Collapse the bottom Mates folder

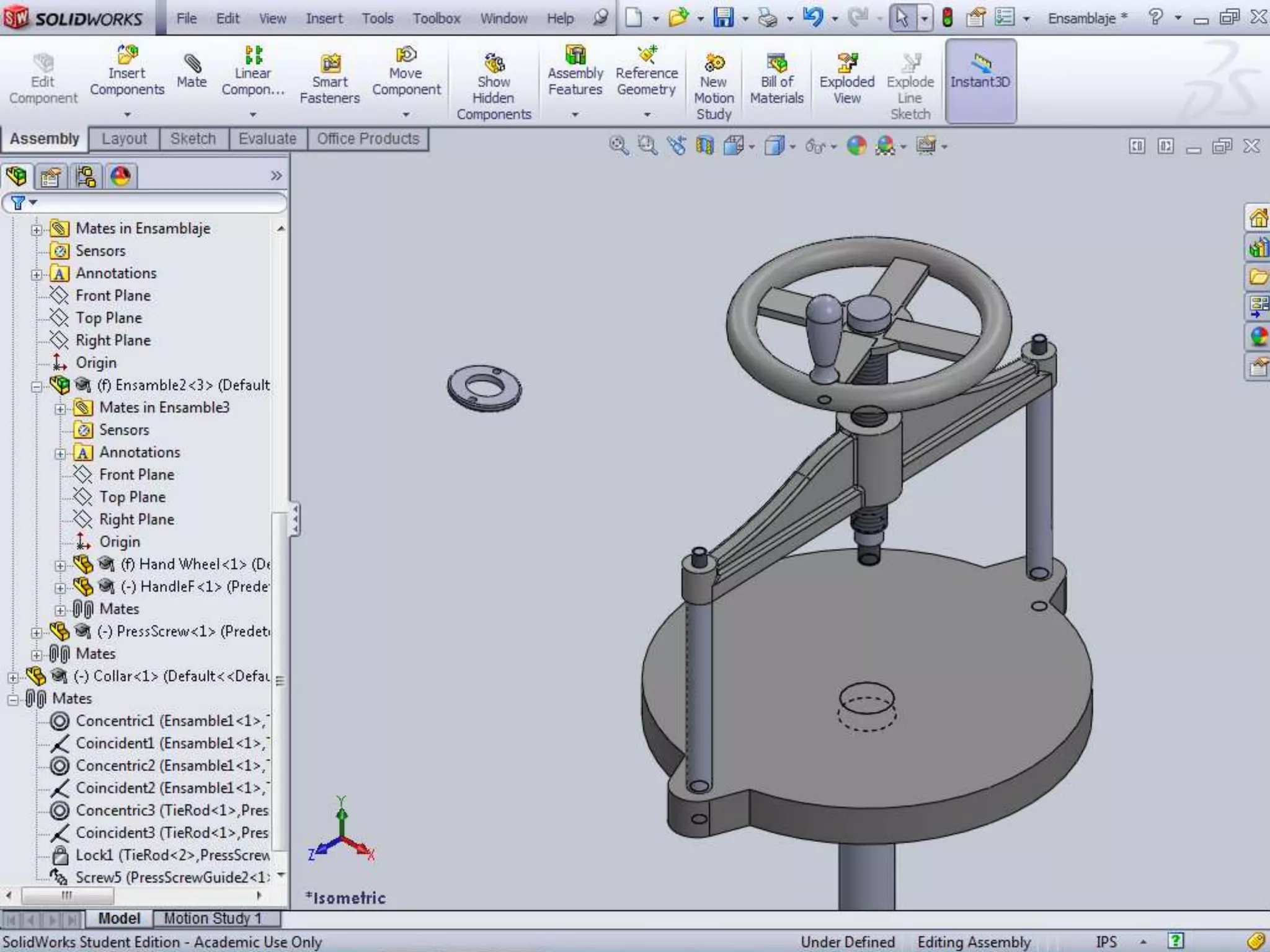coord(13,700)
